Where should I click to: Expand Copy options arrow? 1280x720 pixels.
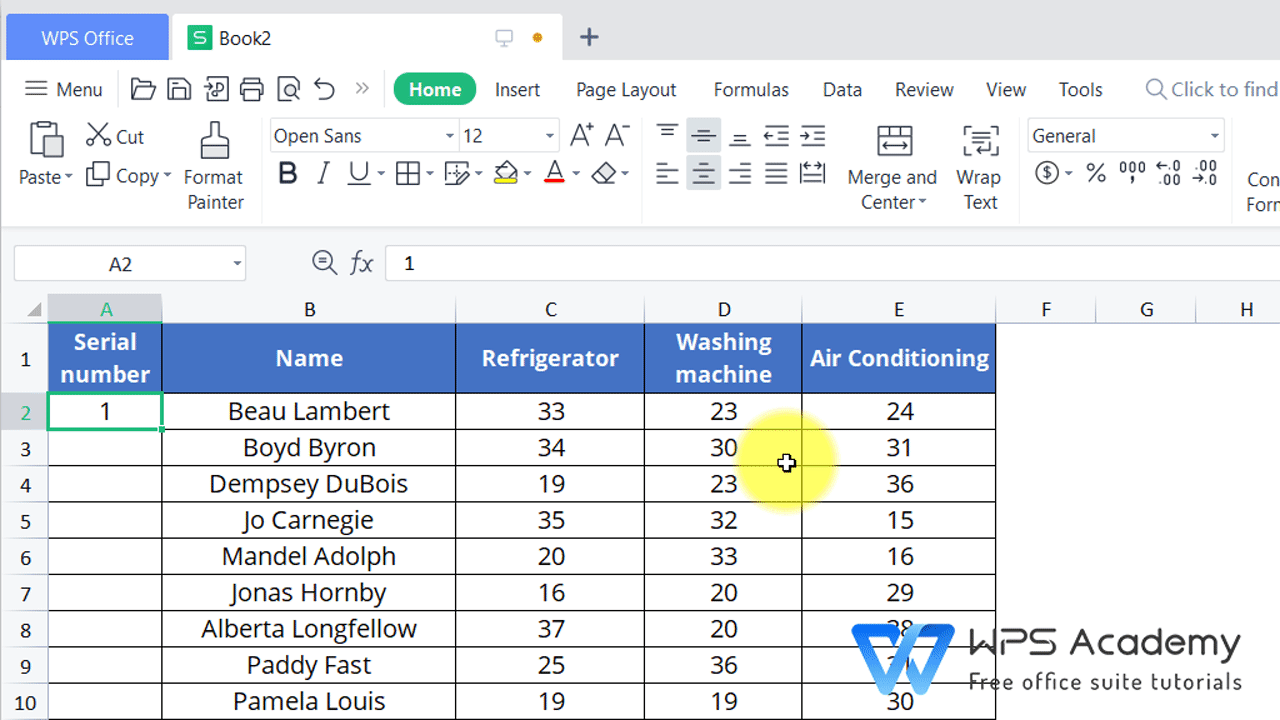coord(167,176)
